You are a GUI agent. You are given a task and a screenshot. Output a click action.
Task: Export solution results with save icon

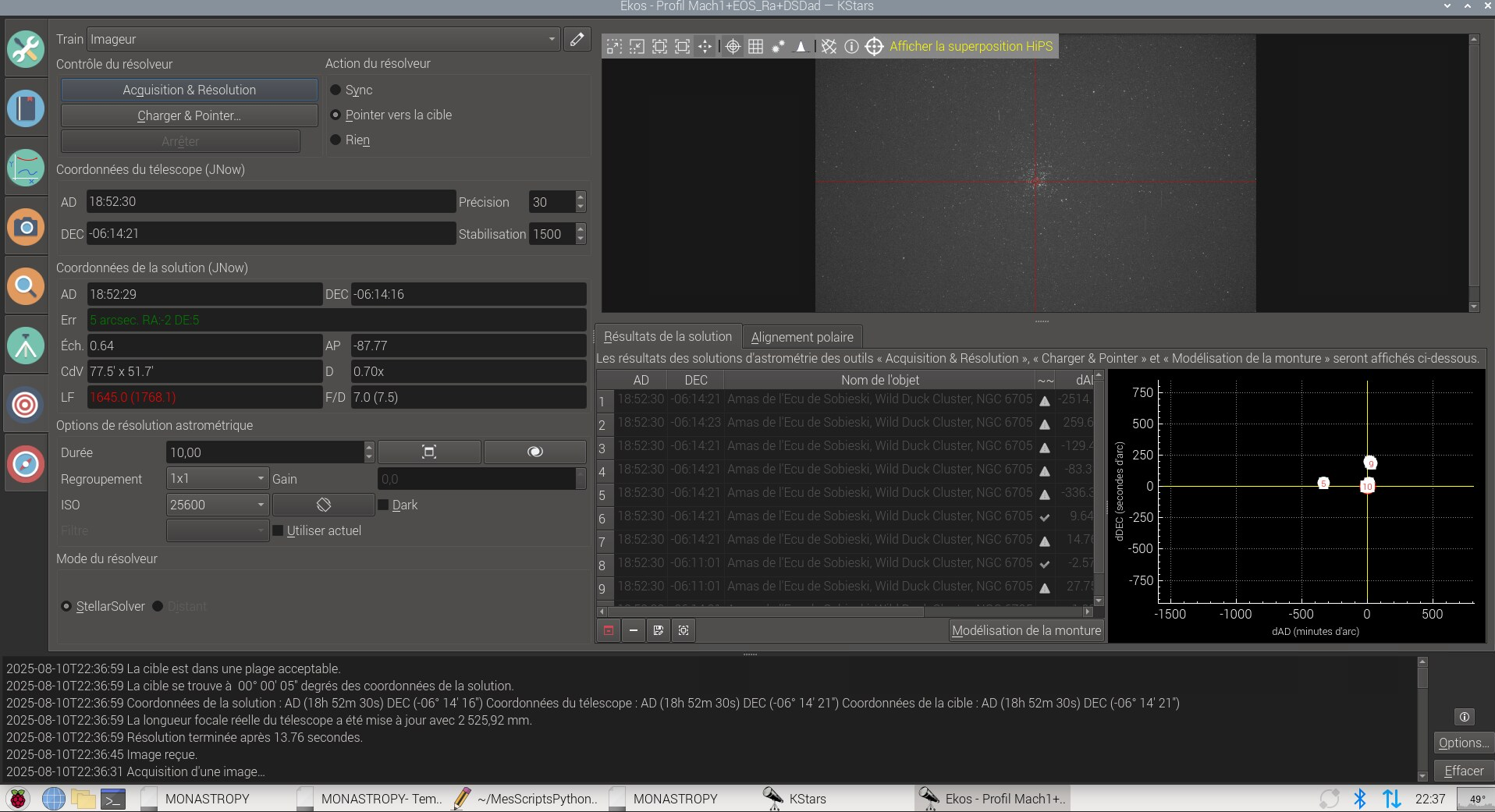coord(659,630)
